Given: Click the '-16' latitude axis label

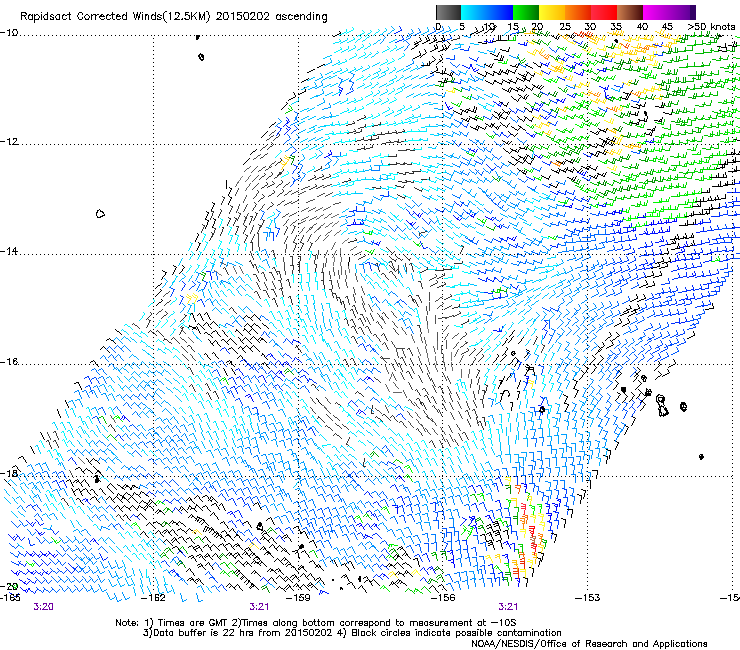Looking at the screenshot, I should 9,362.
